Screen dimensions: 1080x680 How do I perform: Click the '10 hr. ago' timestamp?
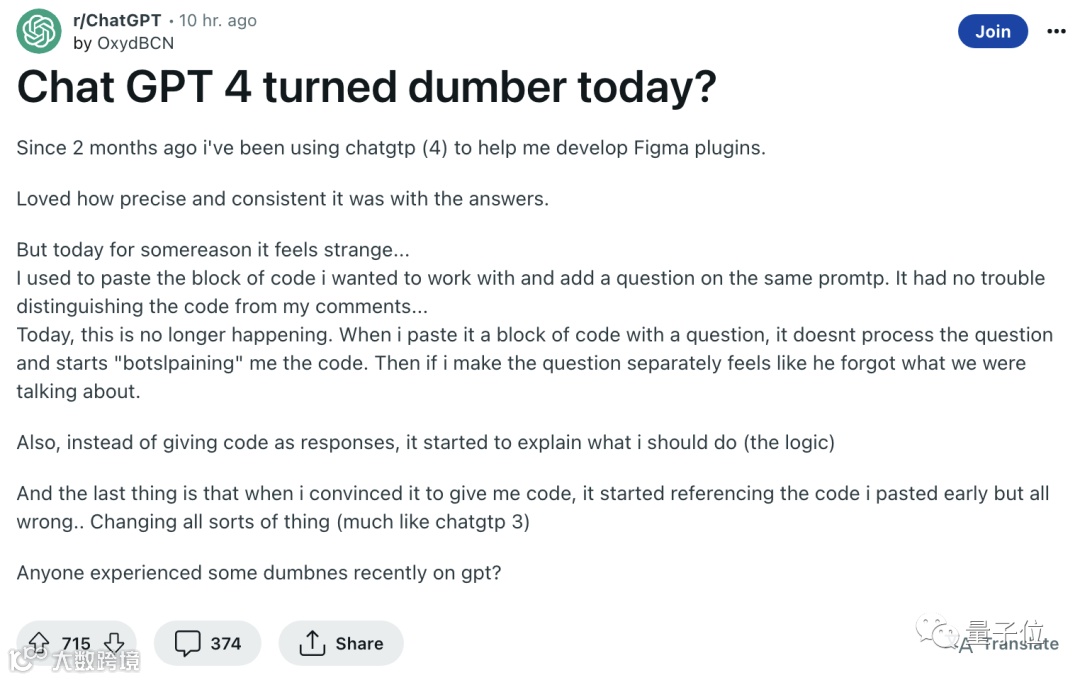pos(217,20)
